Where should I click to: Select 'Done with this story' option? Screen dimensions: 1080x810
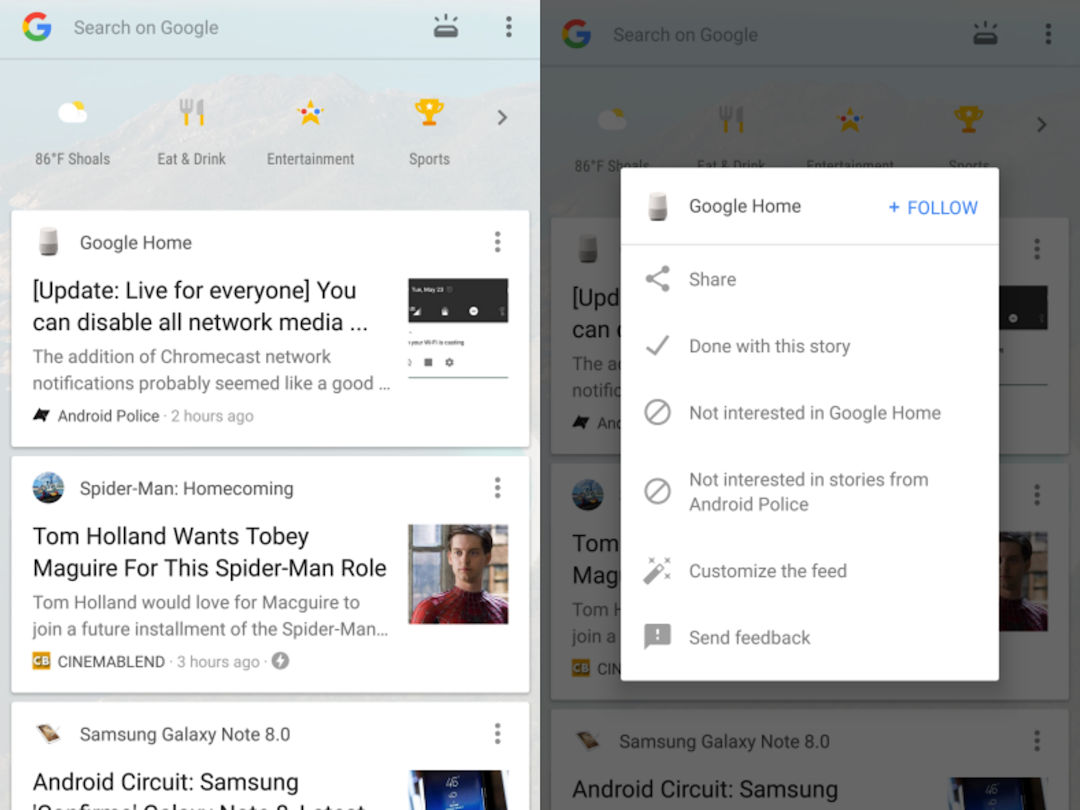(x=809, y=346)
